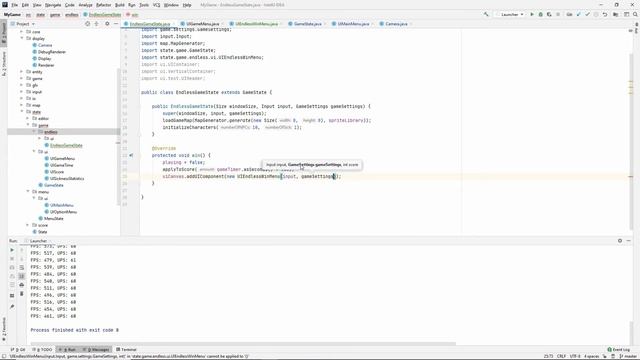Open the Refactor menu
The image size is (640, 360).
[x=103, y=5]
